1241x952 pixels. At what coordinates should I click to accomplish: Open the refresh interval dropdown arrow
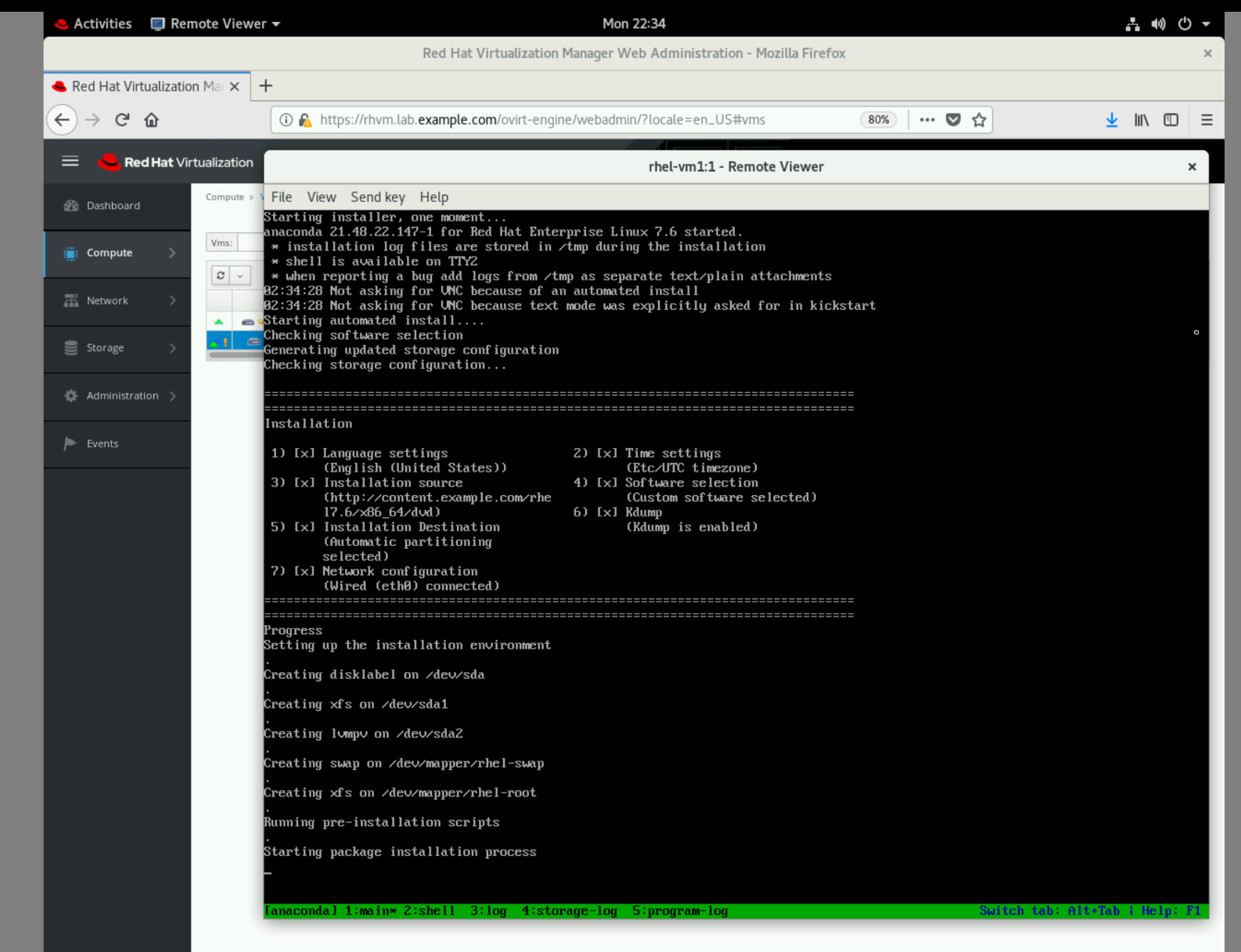(x=240, y=275)
